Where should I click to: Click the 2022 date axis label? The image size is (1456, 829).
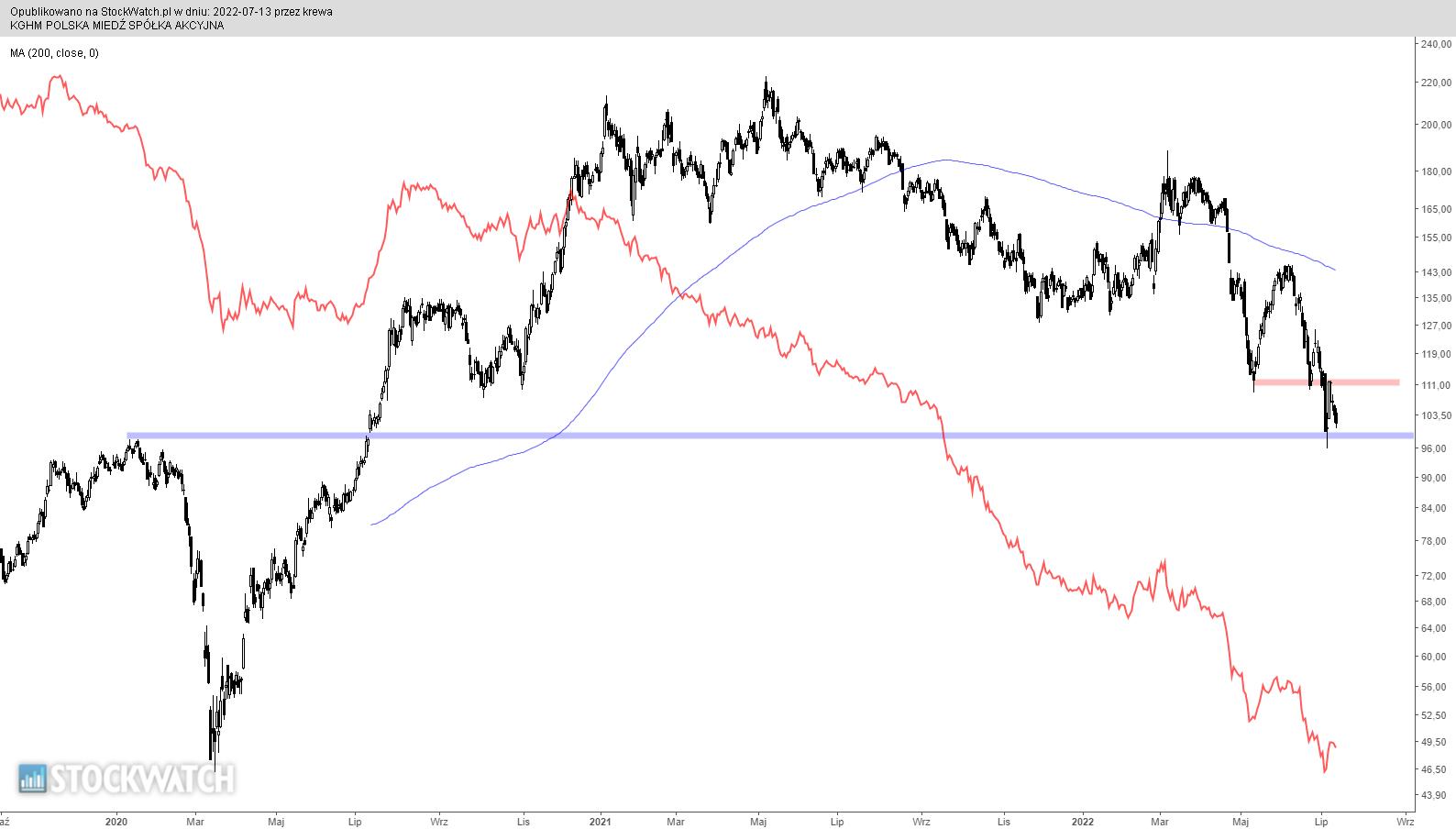pos(1083,822)
